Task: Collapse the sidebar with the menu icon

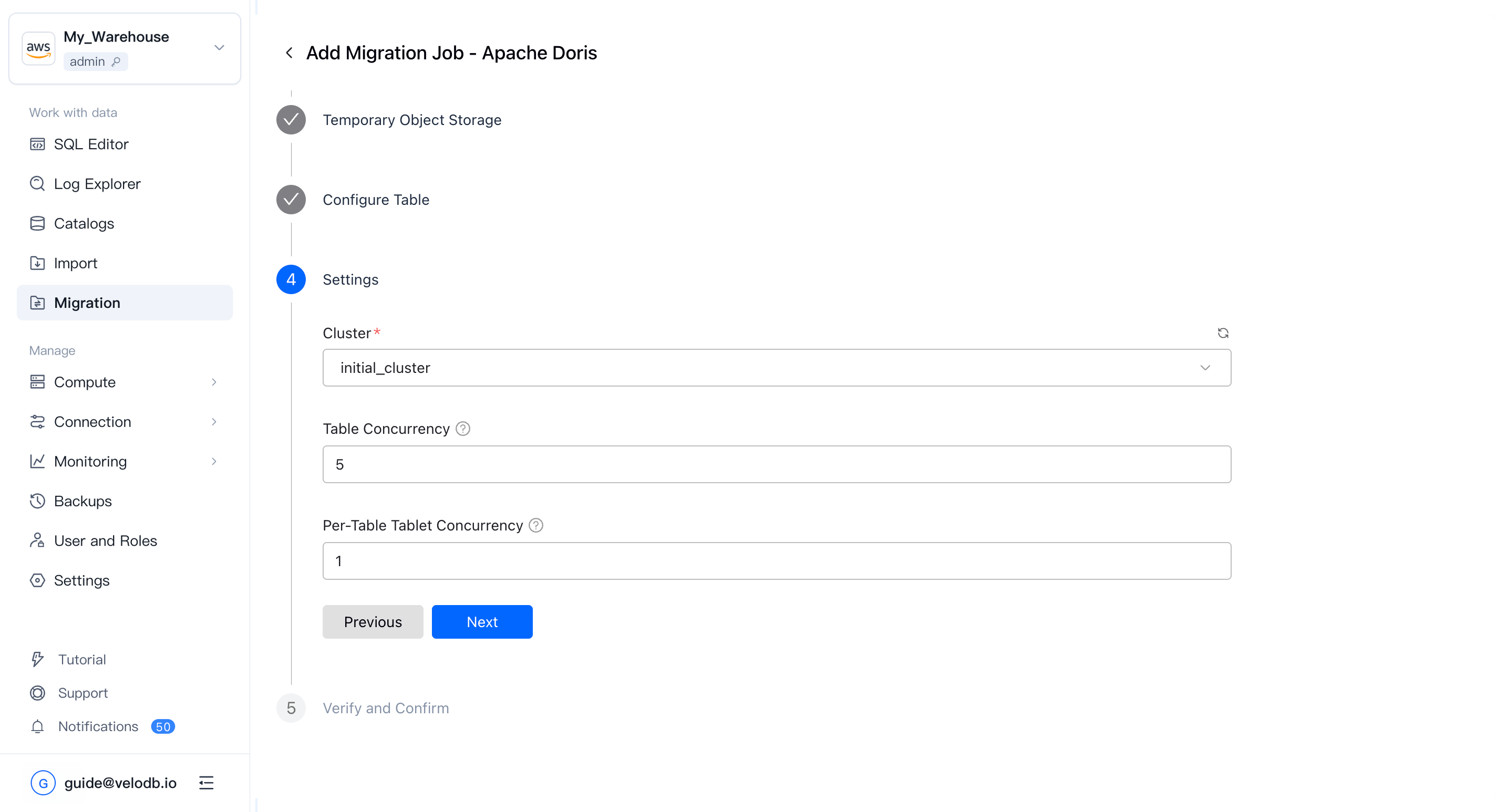Action: click(206, 783)
